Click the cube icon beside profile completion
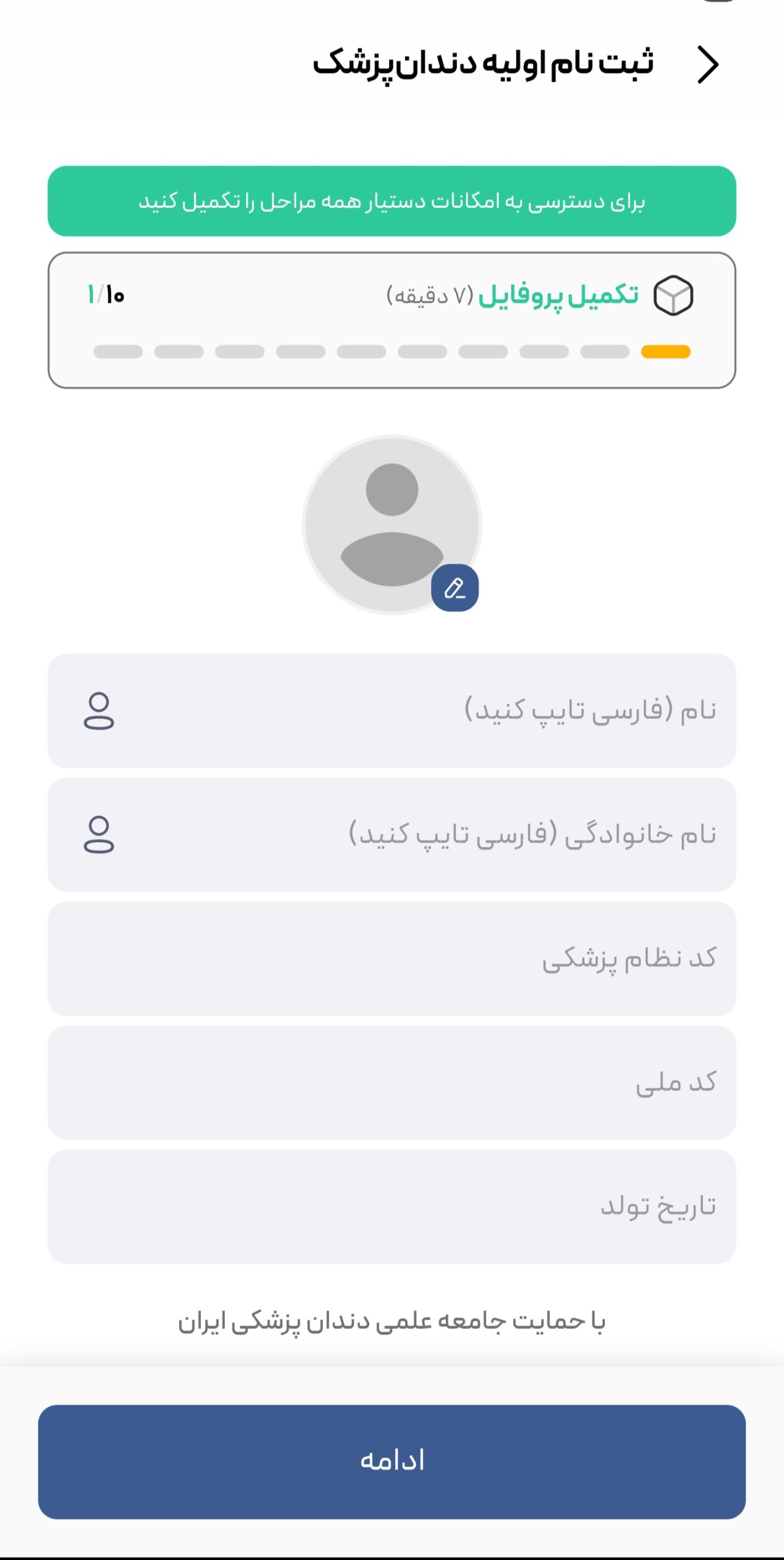This screenshot has width=784, height=1560. 673,296
